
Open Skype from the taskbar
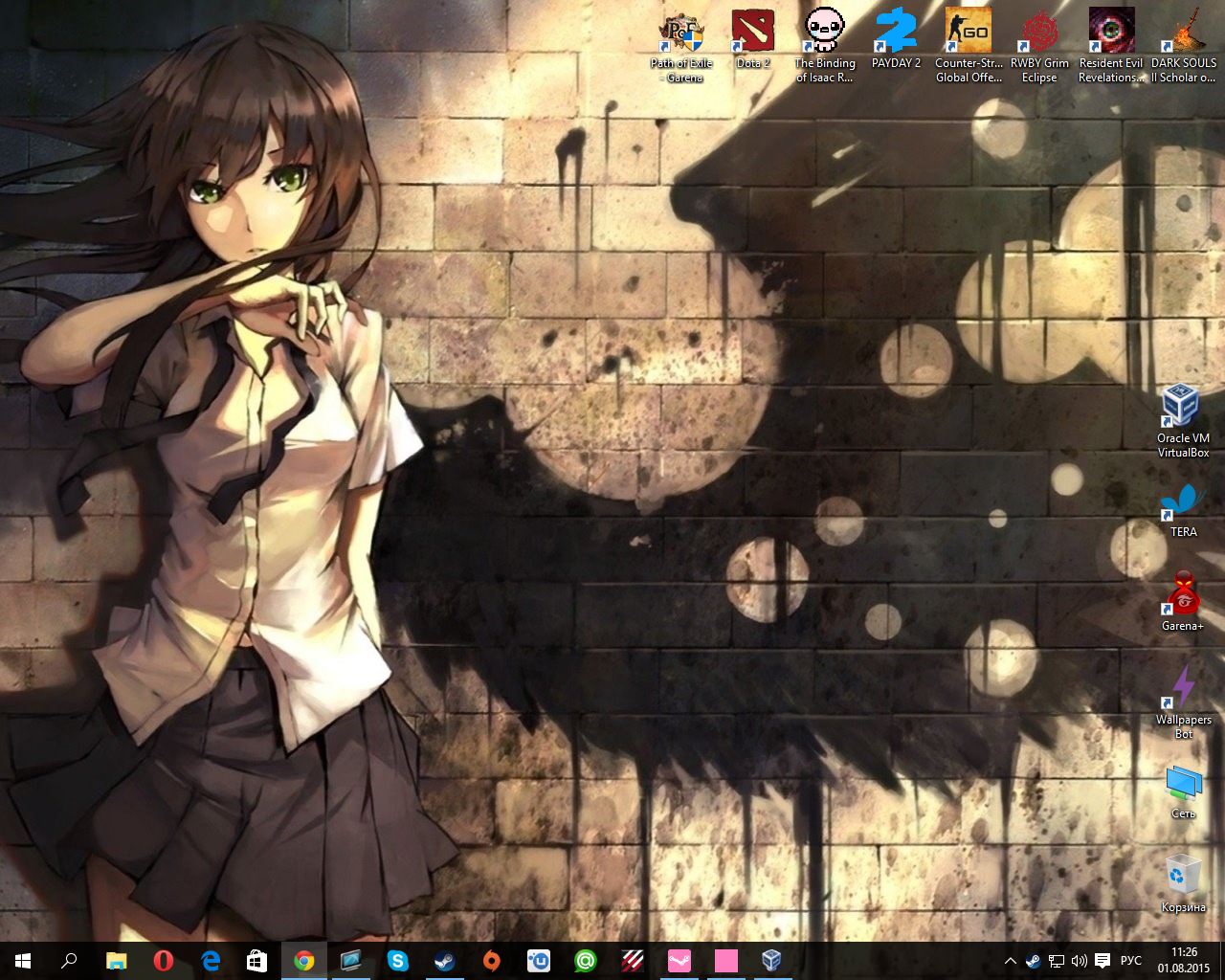pyautogui.click(x=398, y=961)
